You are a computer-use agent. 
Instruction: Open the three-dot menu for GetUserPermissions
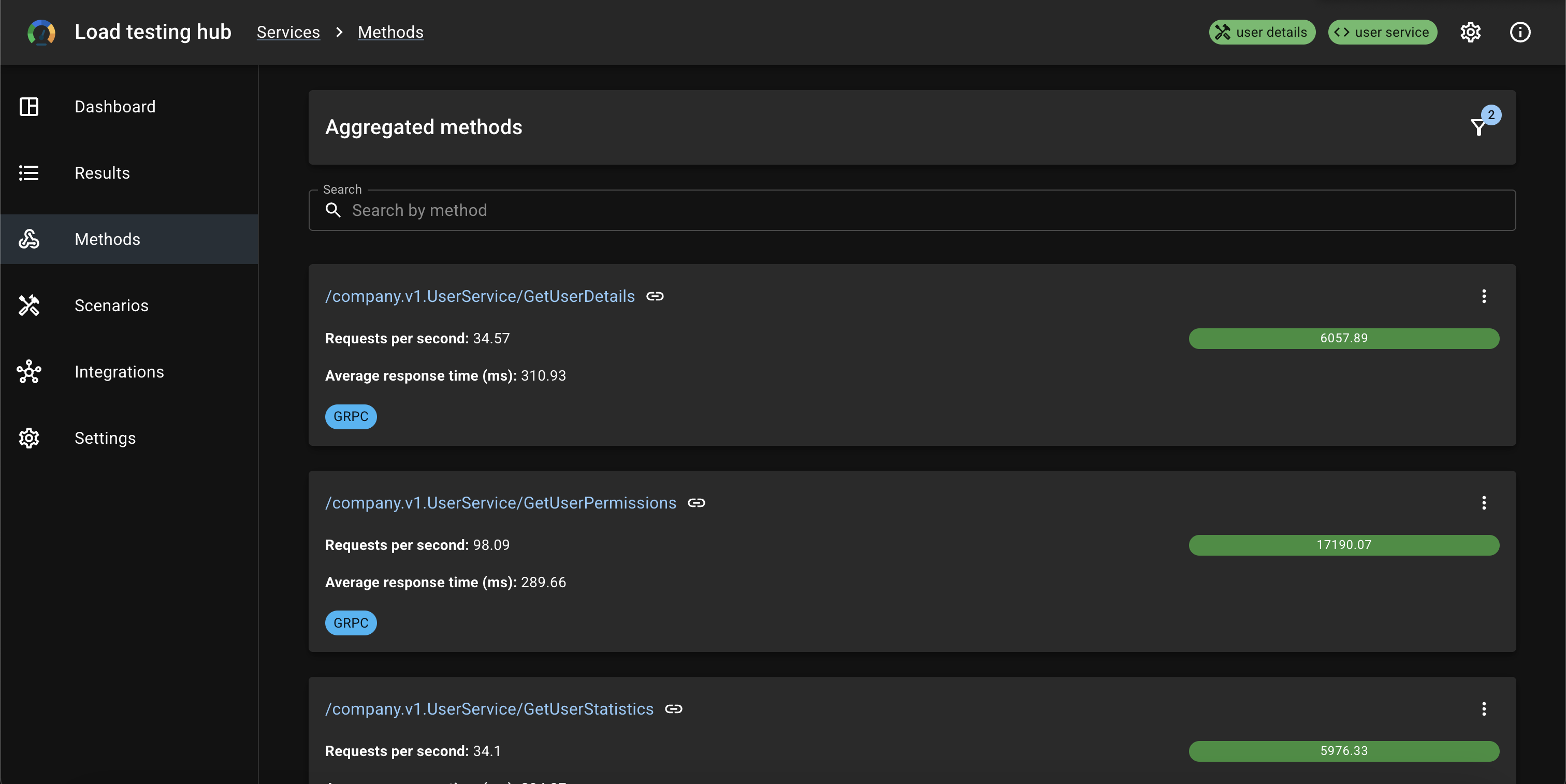pos(1483,503)
